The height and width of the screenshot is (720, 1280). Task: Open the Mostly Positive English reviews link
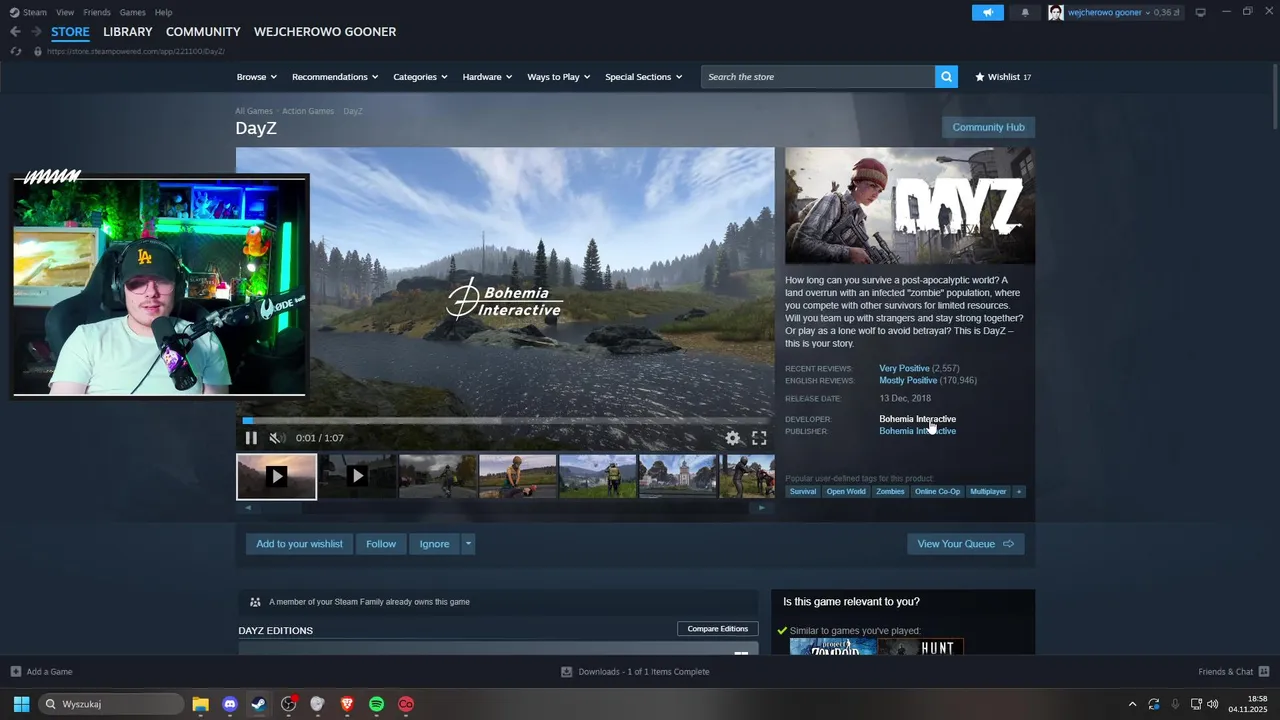click(908, 381)
